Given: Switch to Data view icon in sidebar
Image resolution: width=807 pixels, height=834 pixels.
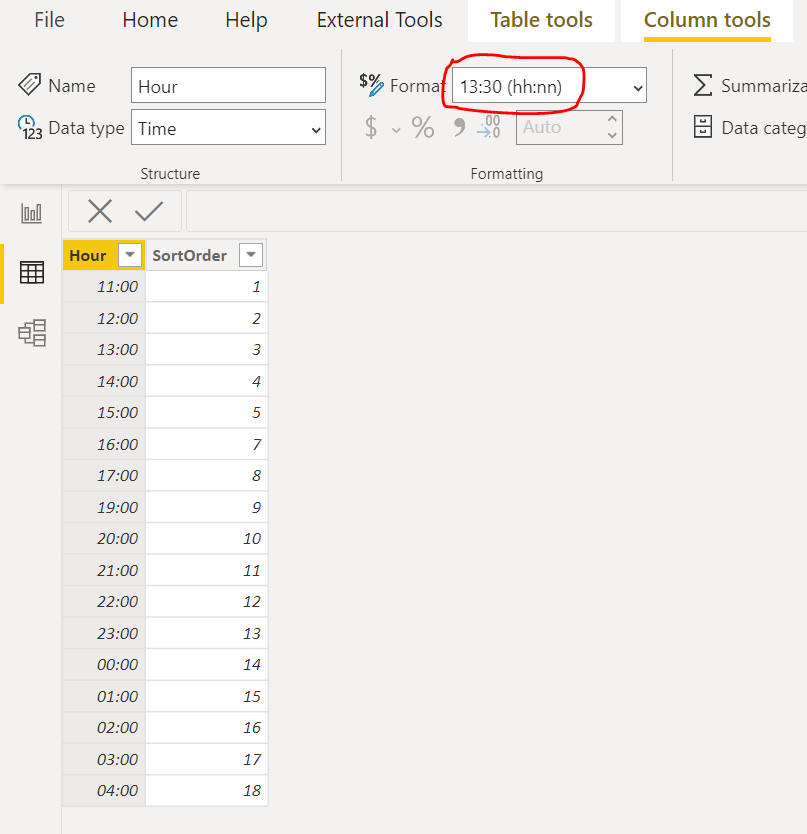Looking at the screenshot, I should coord(32,272).
